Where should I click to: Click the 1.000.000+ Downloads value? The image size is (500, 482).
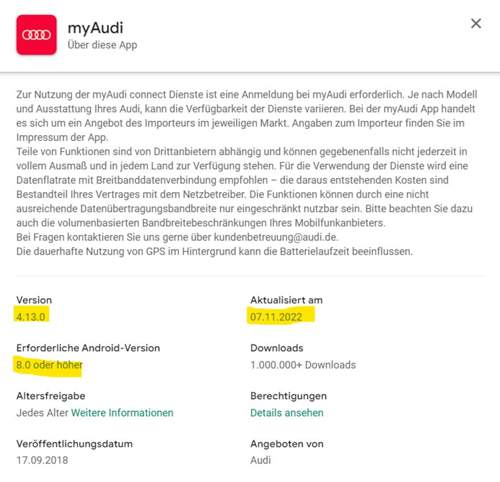click(x=303, y=365)
